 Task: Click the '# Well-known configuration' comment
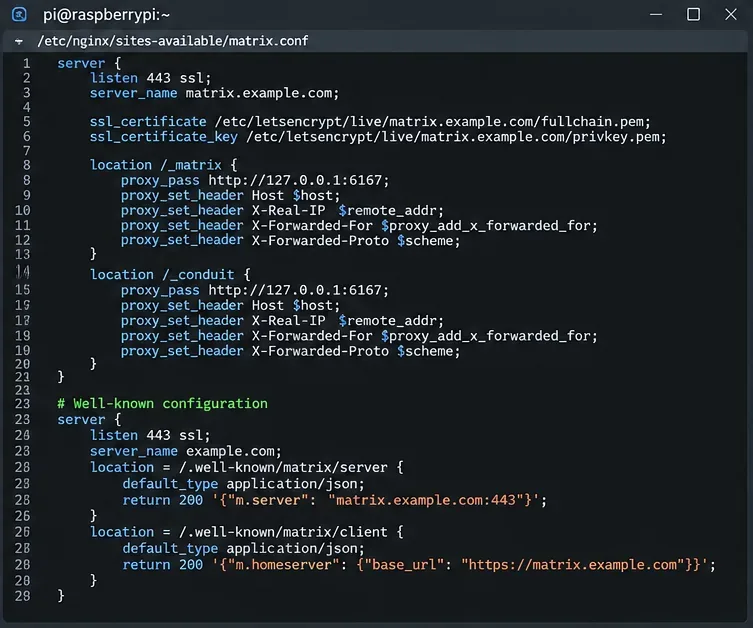click(x=162, y=403)
